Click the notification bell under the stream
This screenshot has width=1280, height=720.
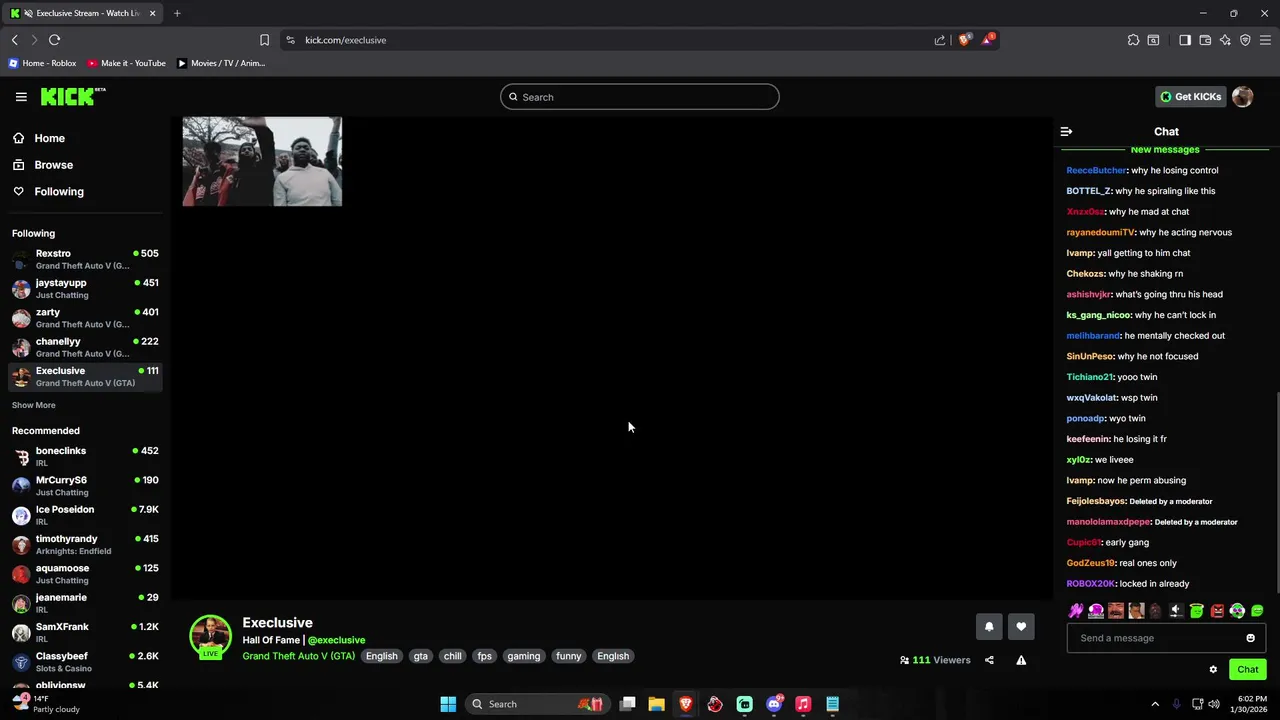point(989,627)
